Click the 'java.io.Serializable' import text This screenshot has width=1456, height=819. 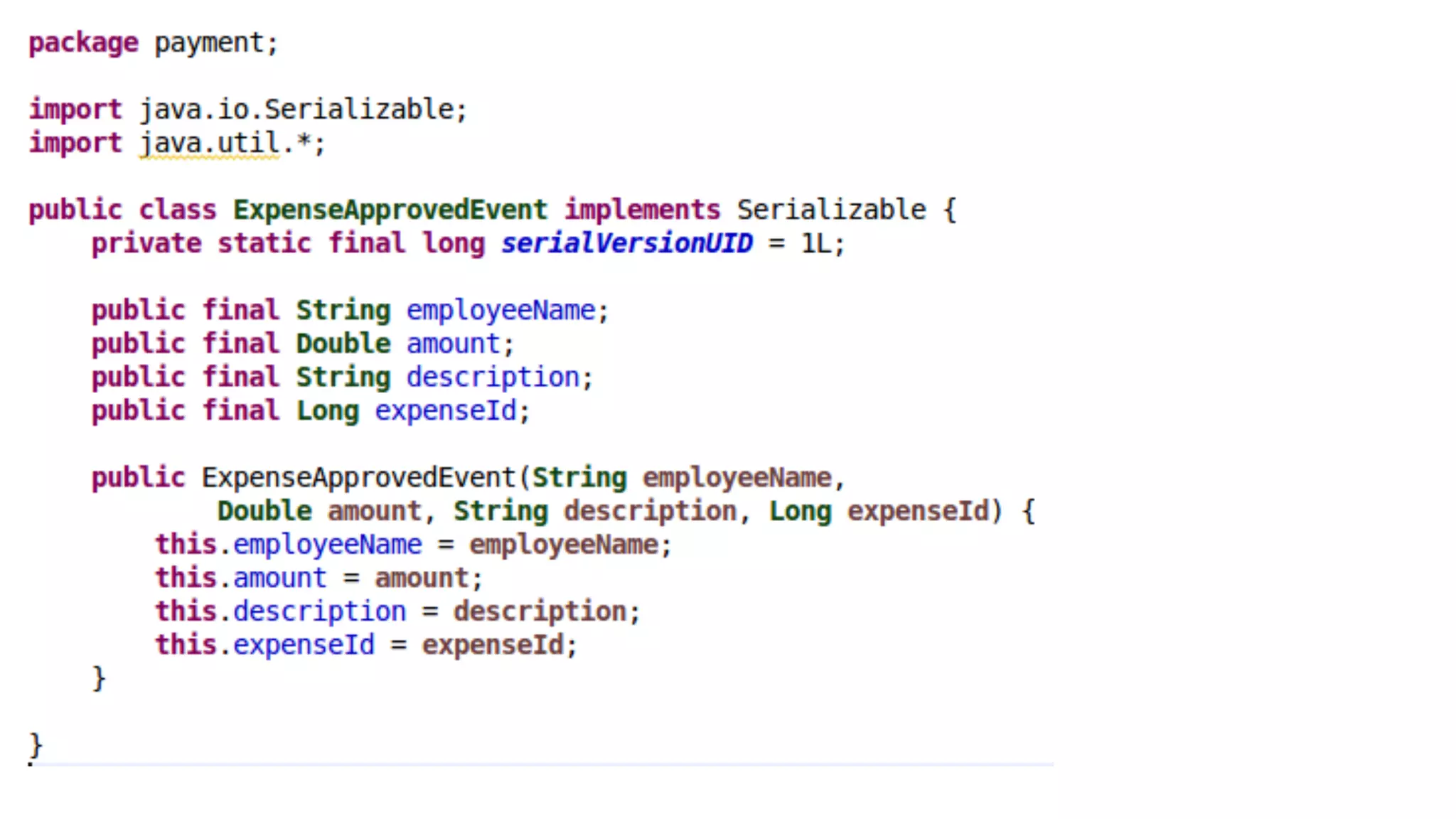point(296,110)
